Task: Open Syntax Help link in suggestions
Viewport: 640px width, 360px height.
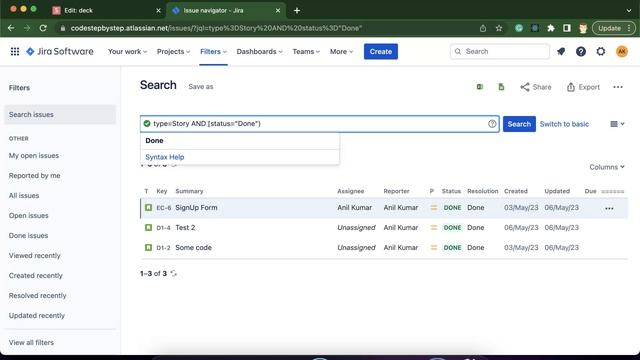Action: click(x=165, y=157)
